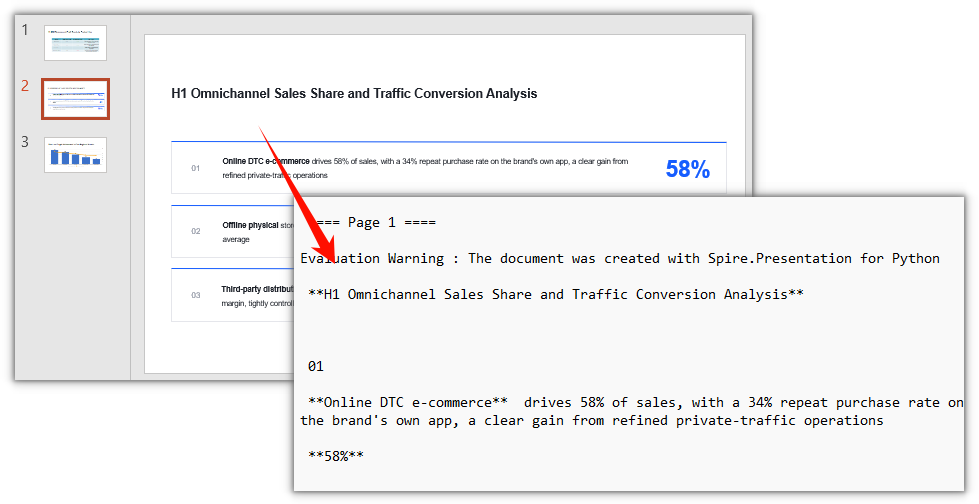
Task: Select slide 3 thumbnail with bar chart
Action: [76, 155]
